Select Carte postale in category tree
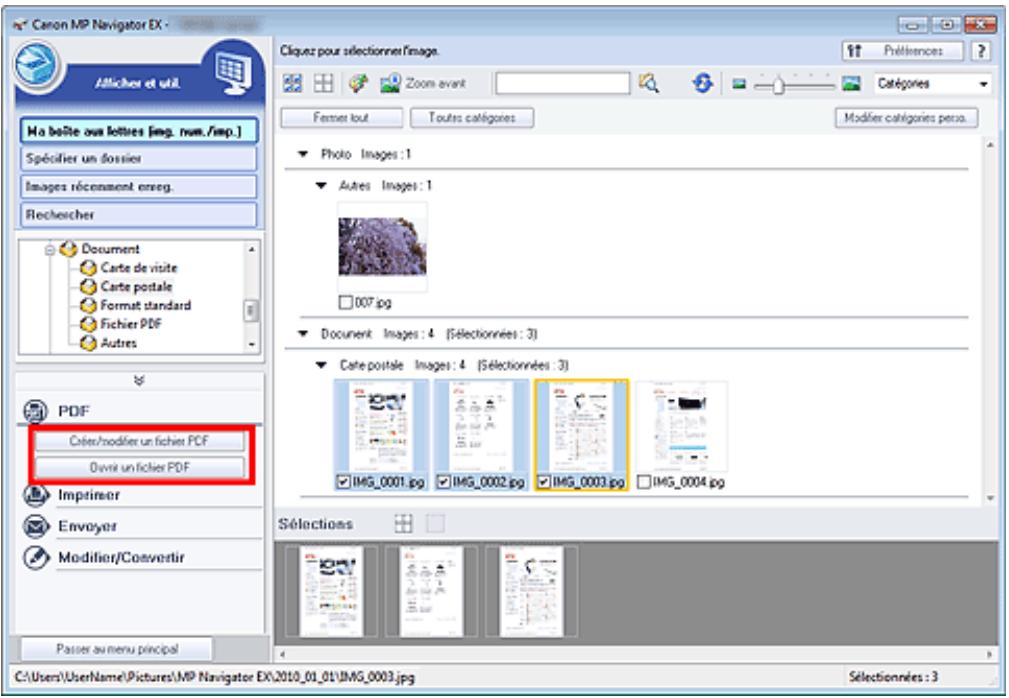 click(x=136, y=287)
